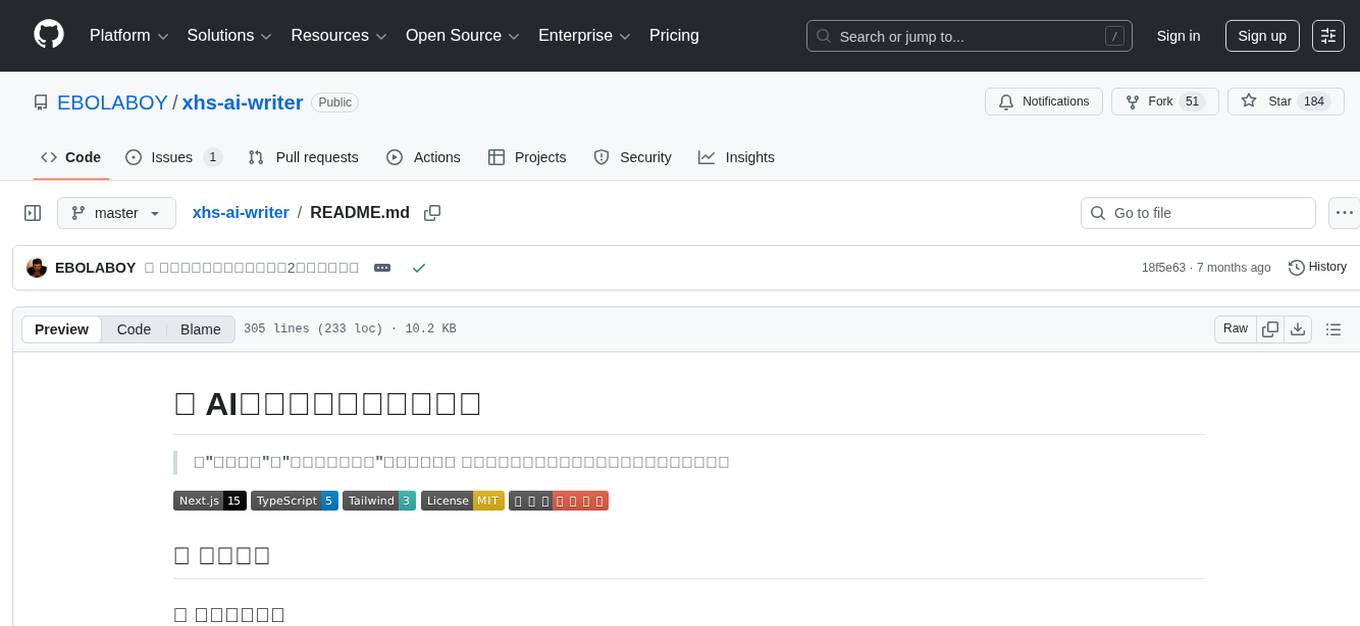Collapse the file tree side panel
This screenshot has width=1360, height=626.
point(33,212)
